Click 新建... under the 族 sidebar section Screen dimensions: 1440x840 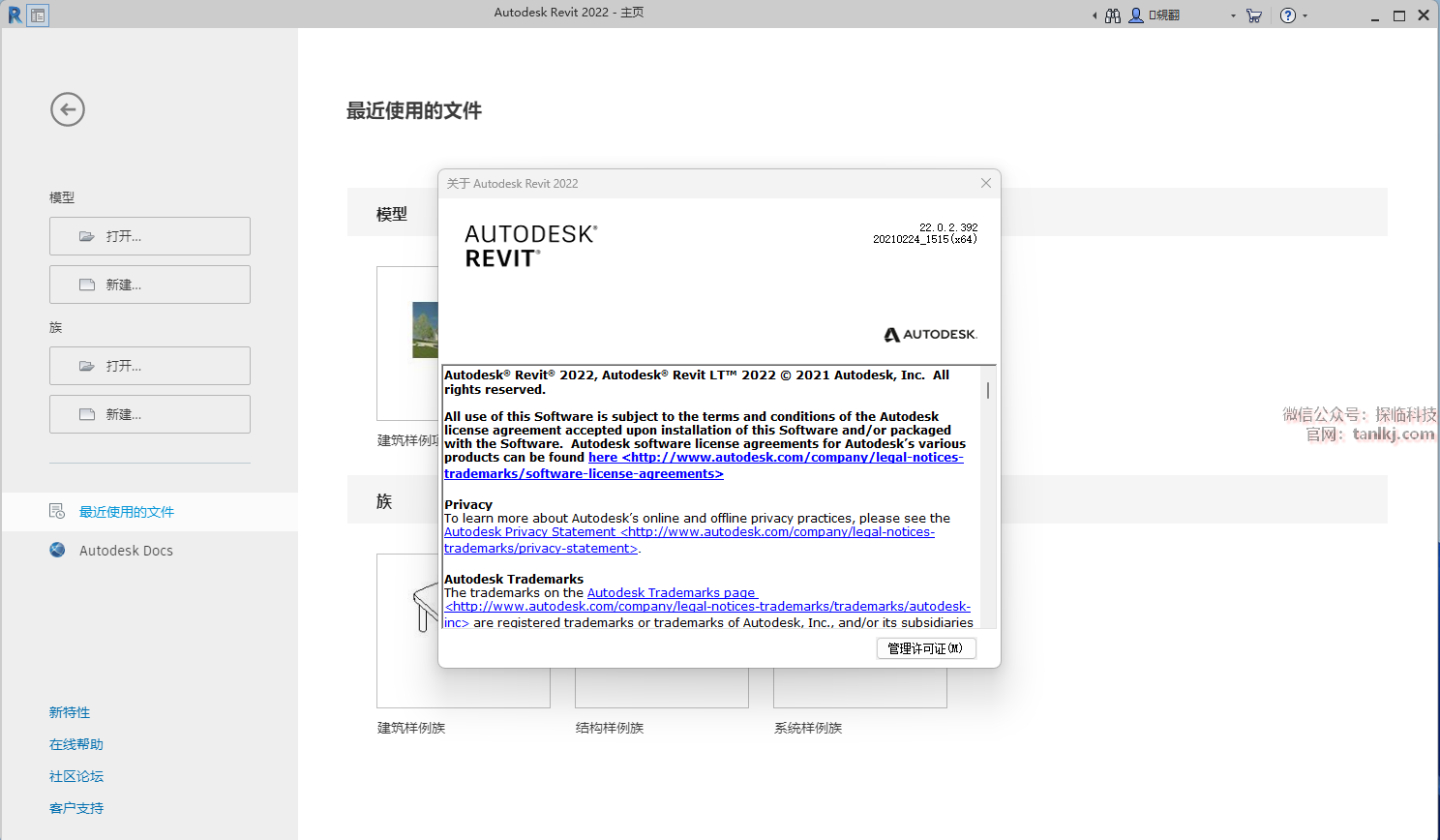pyautogui.click(x=150, y=414)
